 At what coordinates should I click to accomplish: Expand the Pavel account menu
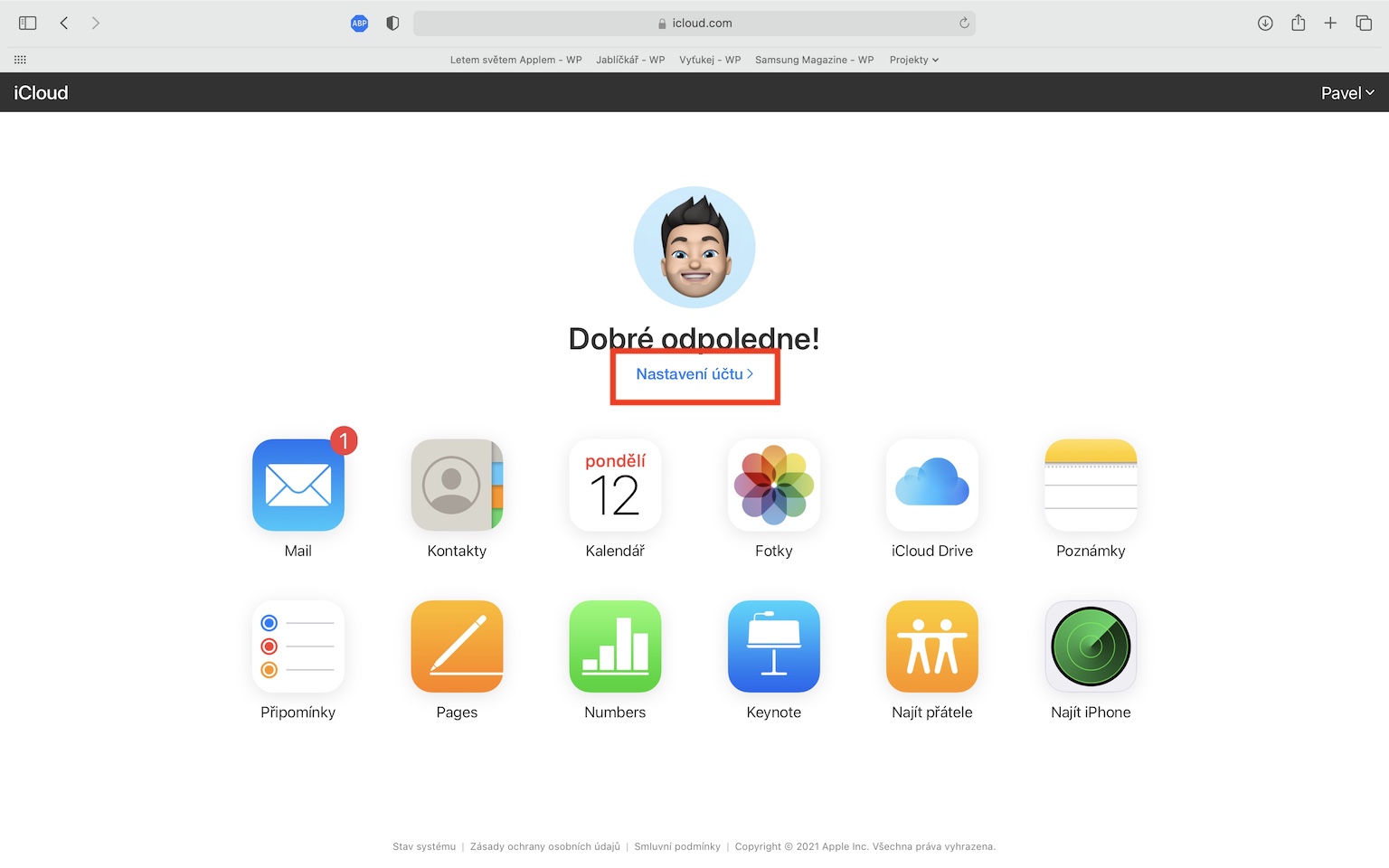click(x=1347, y=92)
